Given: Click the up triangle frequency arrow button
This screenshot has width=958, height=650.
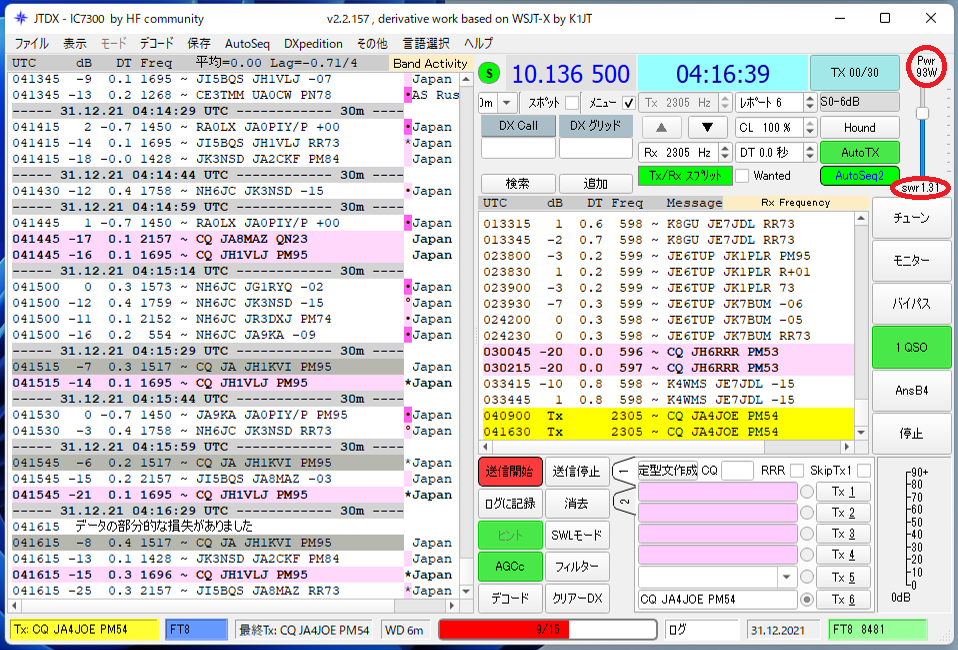Looking at the screenshot, I should [x=661, y=128].
